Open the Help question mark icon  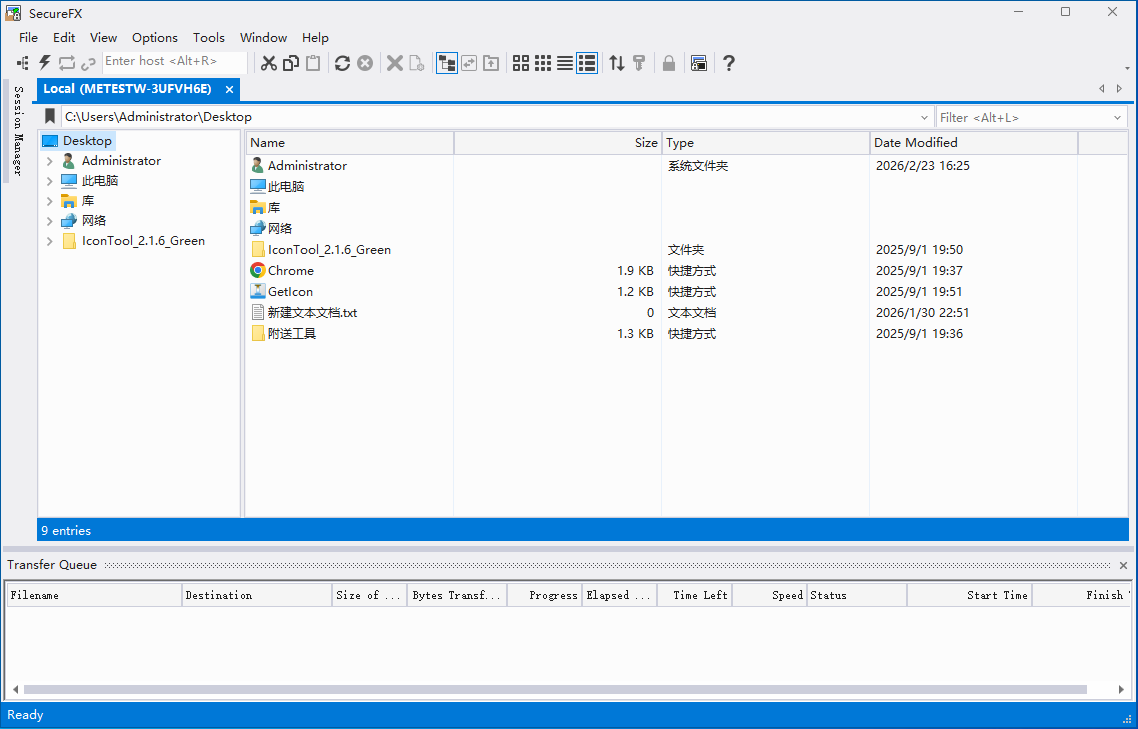click(729, 63)
